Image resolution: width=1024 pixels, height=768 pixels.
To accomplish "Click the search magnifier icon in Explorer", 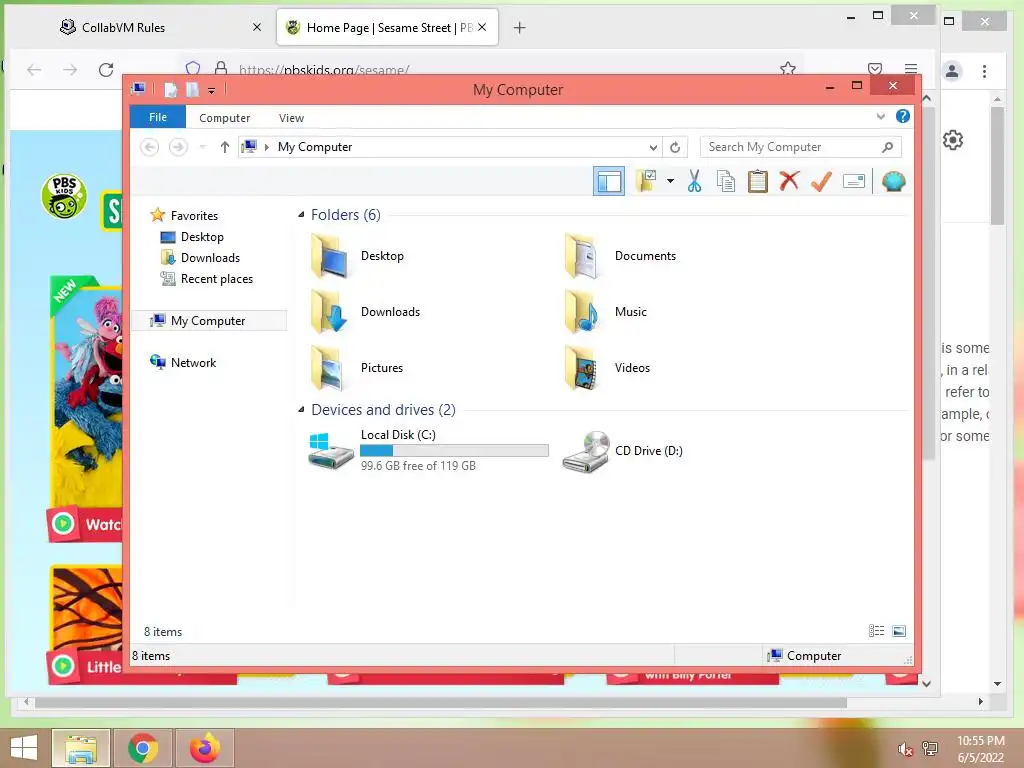I will click(887, 147).
